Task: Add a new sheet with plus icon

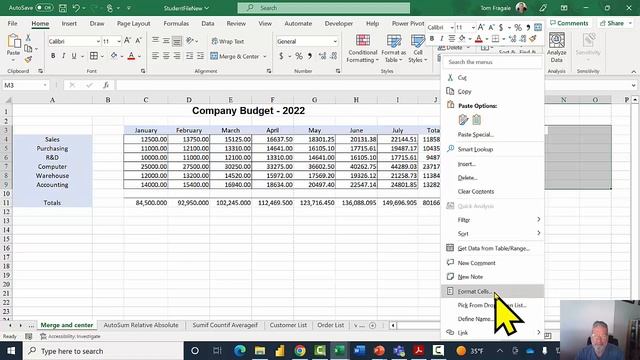Action: (x=372, y=325)
